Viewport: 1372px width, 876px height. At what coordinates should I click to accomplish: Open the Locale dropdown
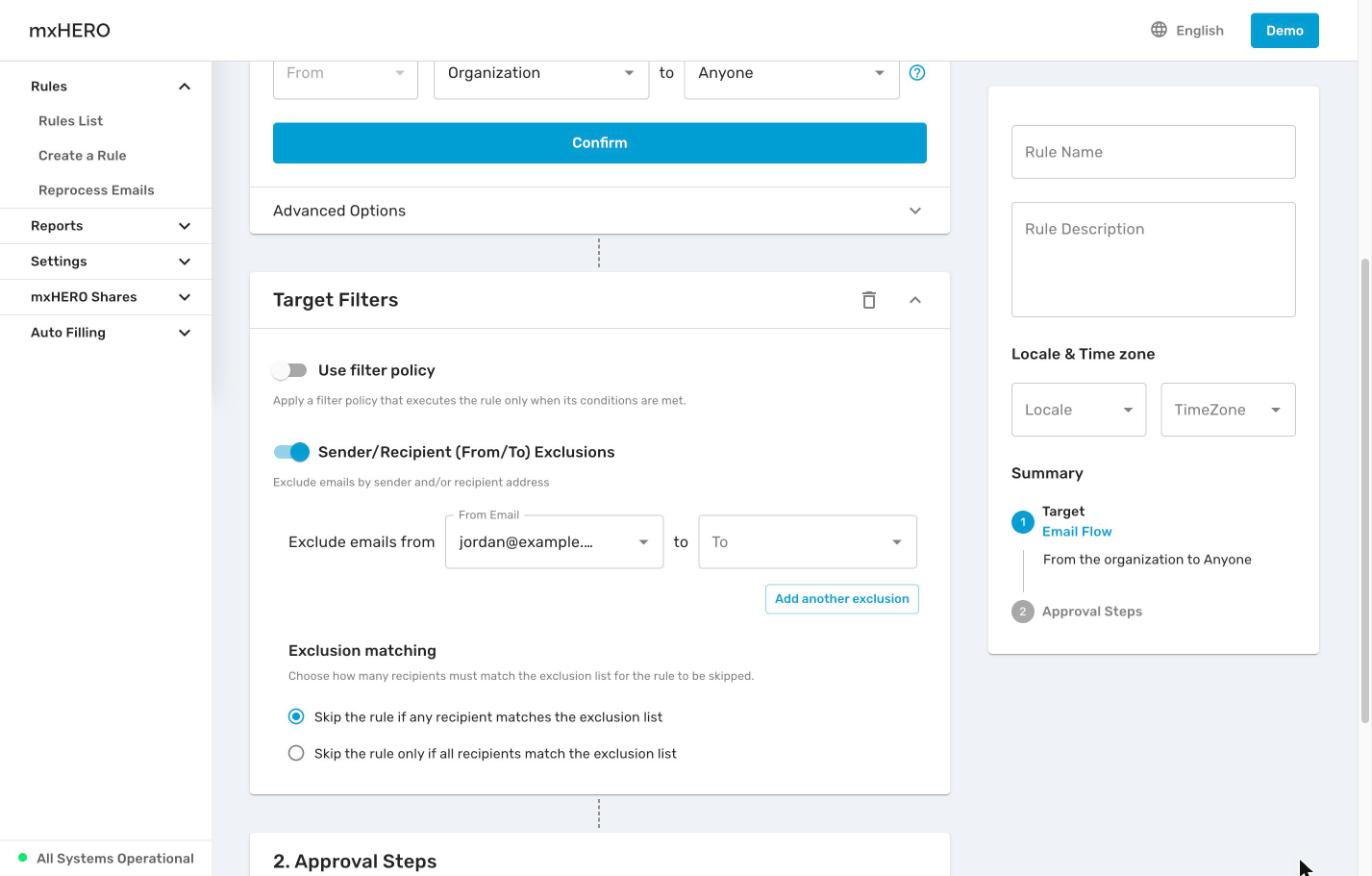pos(1079,410)
